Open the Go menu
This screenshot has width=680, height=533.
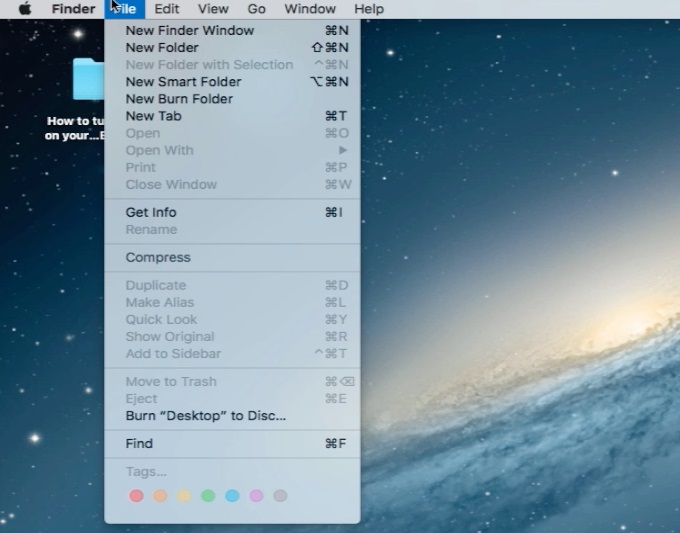pos(256,9)
